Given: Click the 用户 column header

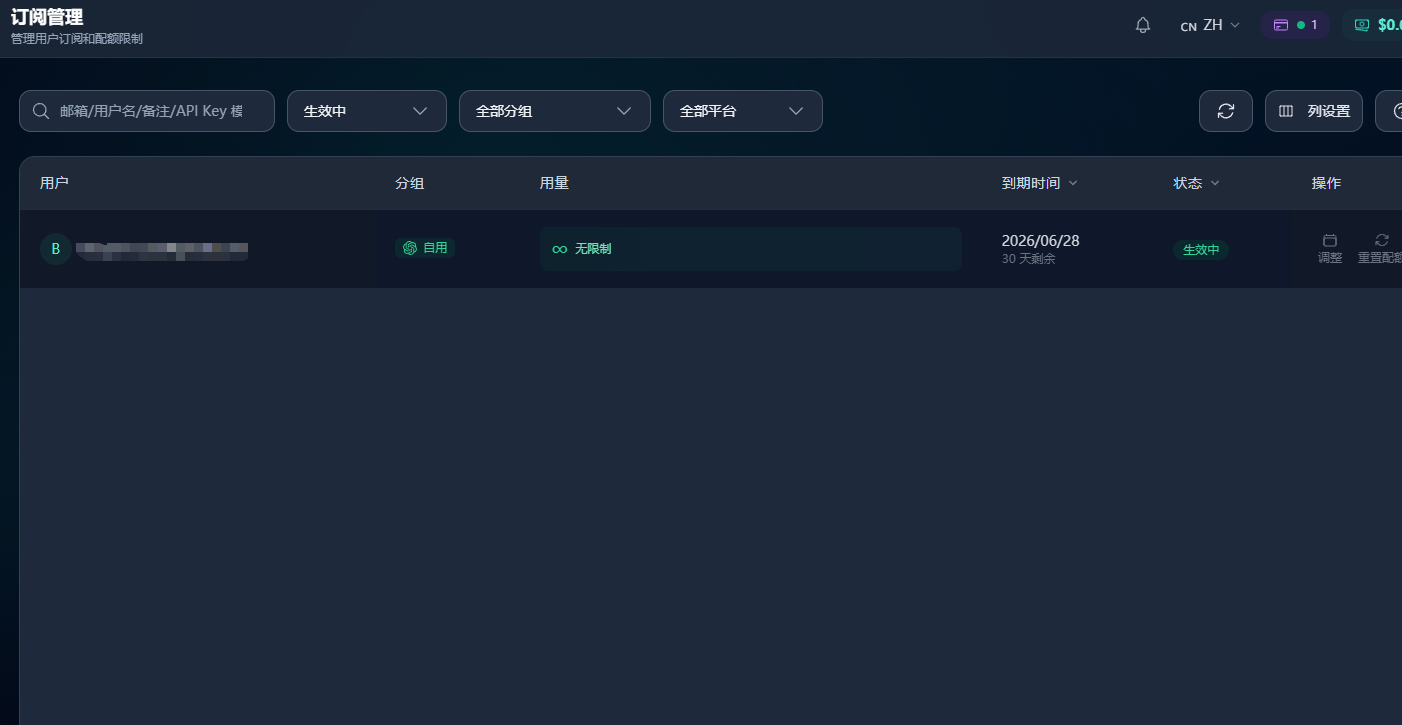Looking at the screenshot, I should [54, 183].
